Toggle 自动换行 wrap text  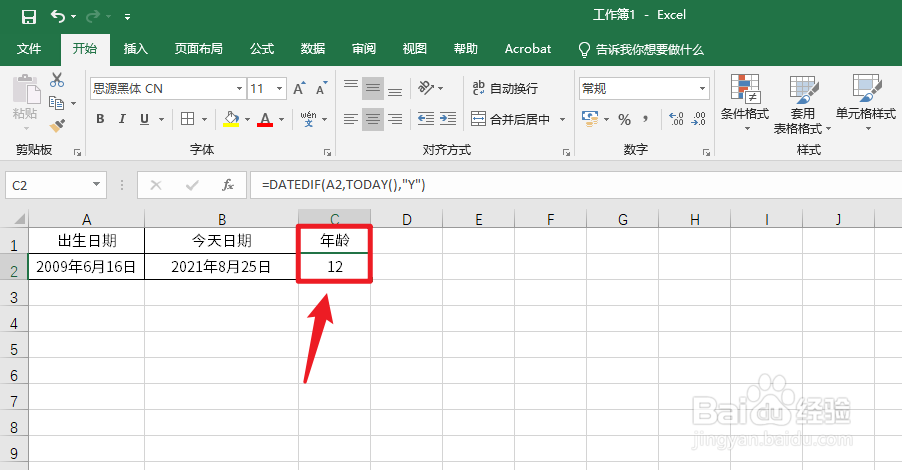[x=504, y=88]
